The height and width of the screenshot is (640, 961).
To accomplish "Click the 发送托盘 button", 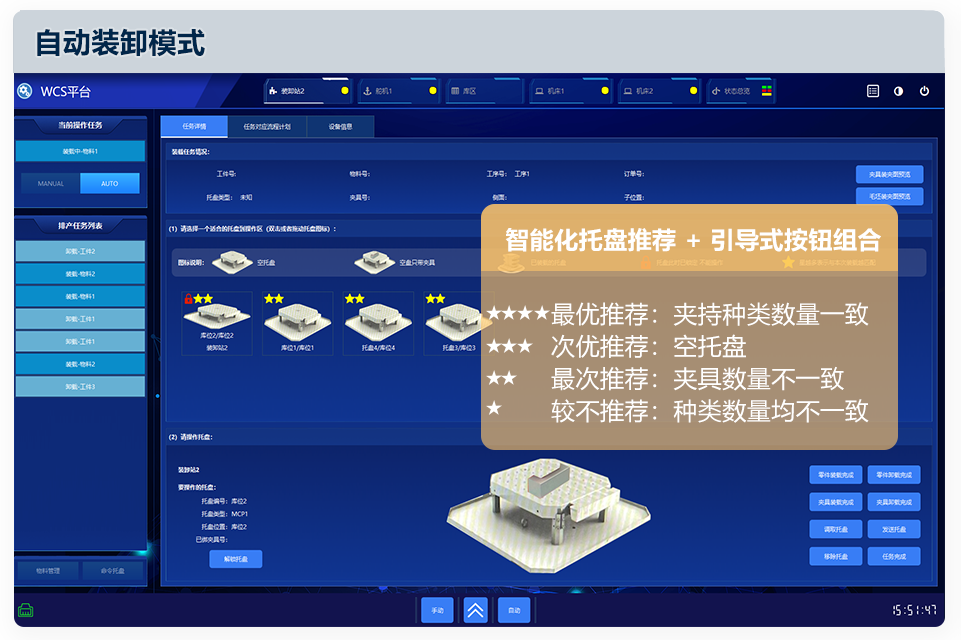I will coord(894,529).
